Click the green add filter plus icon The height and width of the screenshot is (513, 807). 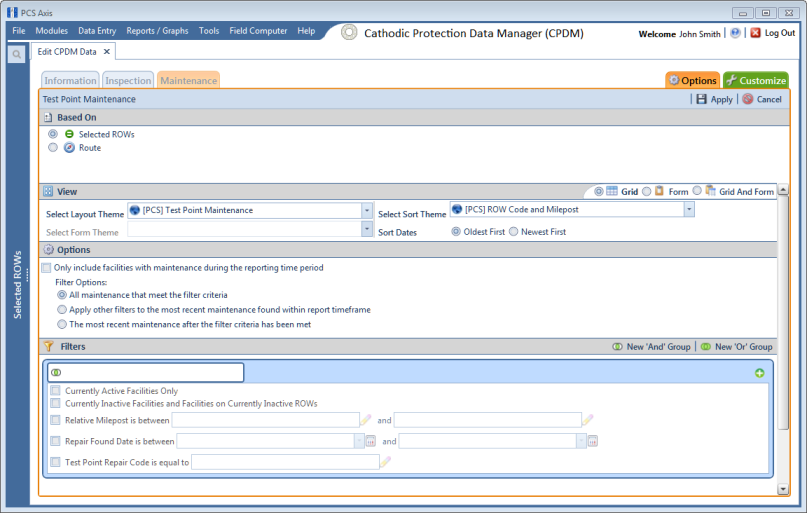[759, 373]
